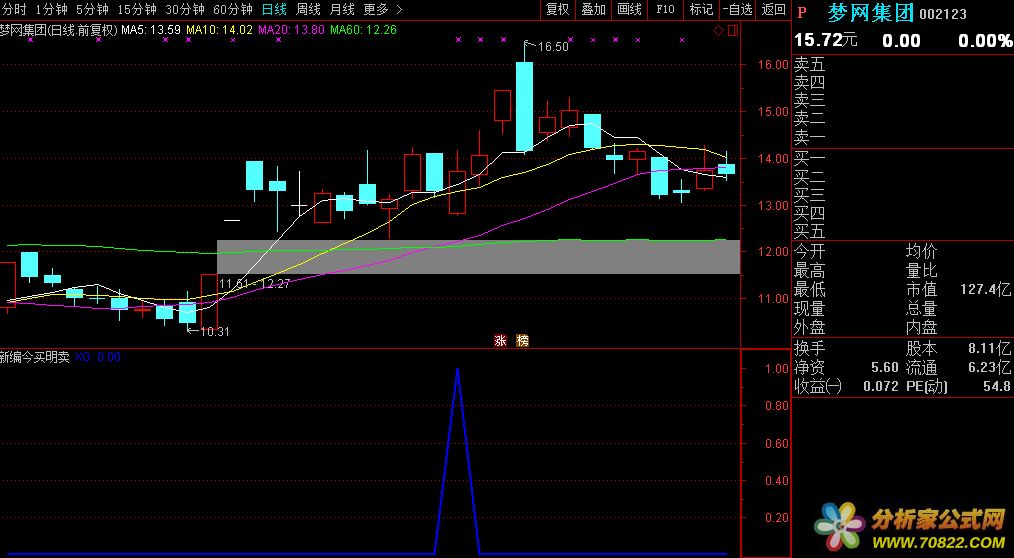The width and height of the screenshot is (1014, 558).
Task: Select the 60分钟 period tab
Action: point(233,9)
